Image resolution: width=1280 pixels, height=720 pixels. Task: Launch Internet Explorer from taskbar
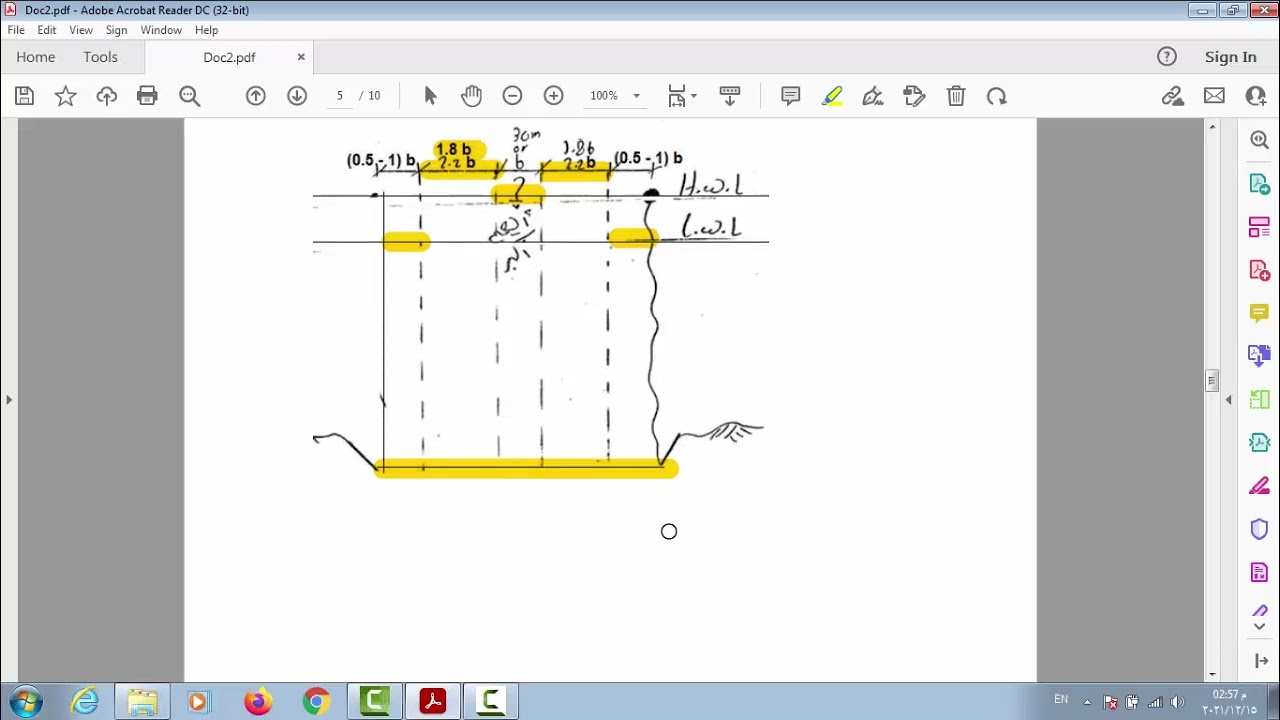[x=85, y=702]
